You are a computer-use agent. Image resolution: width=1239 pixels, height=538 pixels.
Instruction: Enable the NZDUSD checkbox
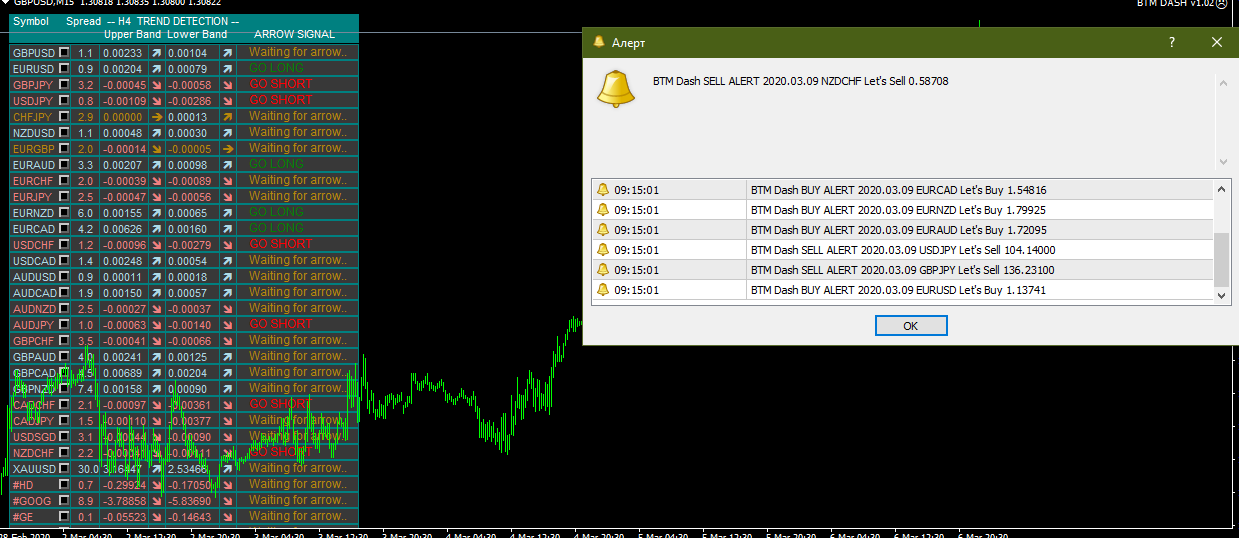pos(64,132)
